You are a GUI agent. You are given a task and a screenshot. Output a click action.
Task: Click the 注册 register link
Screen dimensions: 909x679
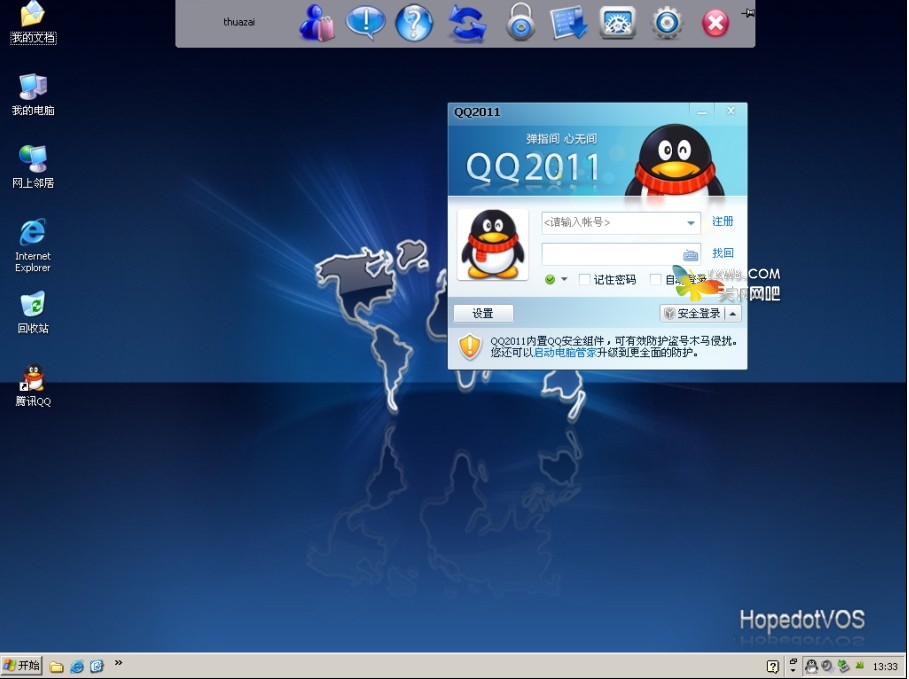point(722,222)
